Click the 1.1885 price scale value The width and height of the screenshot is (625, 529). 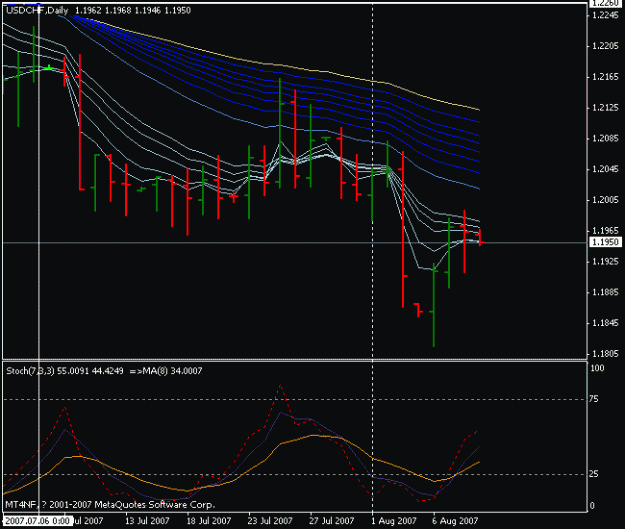605,292
